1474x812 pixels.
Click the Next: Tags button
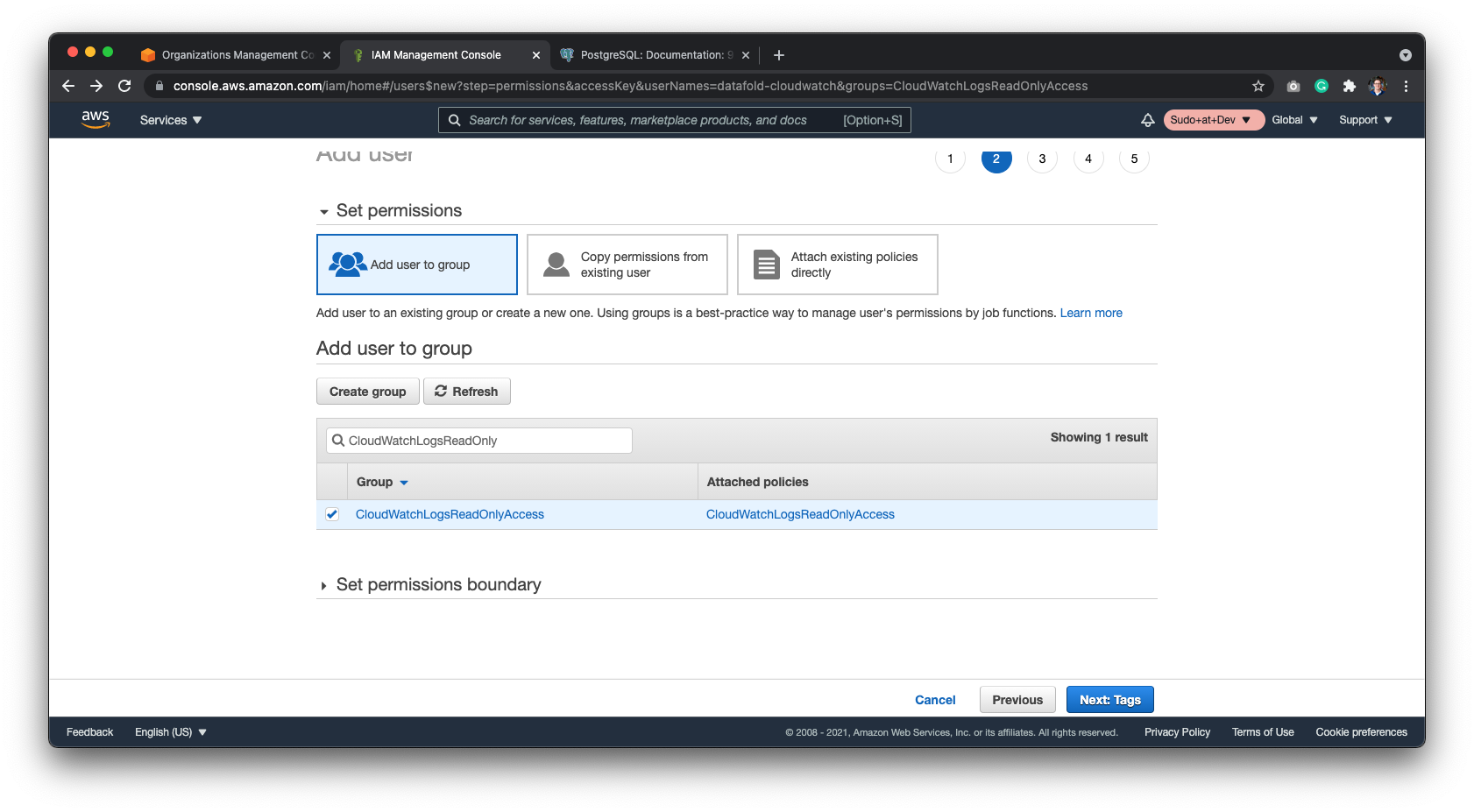click(1110, 700)
